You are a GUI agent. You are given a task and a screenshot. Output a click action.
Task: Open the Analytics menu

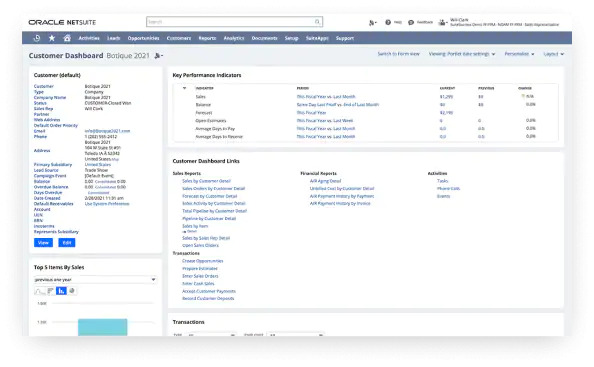pyautogui.click(x=234, y=38)
